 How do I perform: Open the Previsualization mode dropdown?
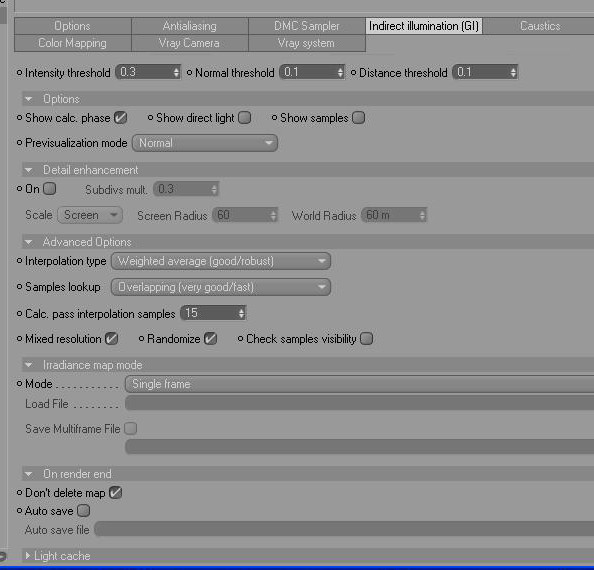(205, 143)
